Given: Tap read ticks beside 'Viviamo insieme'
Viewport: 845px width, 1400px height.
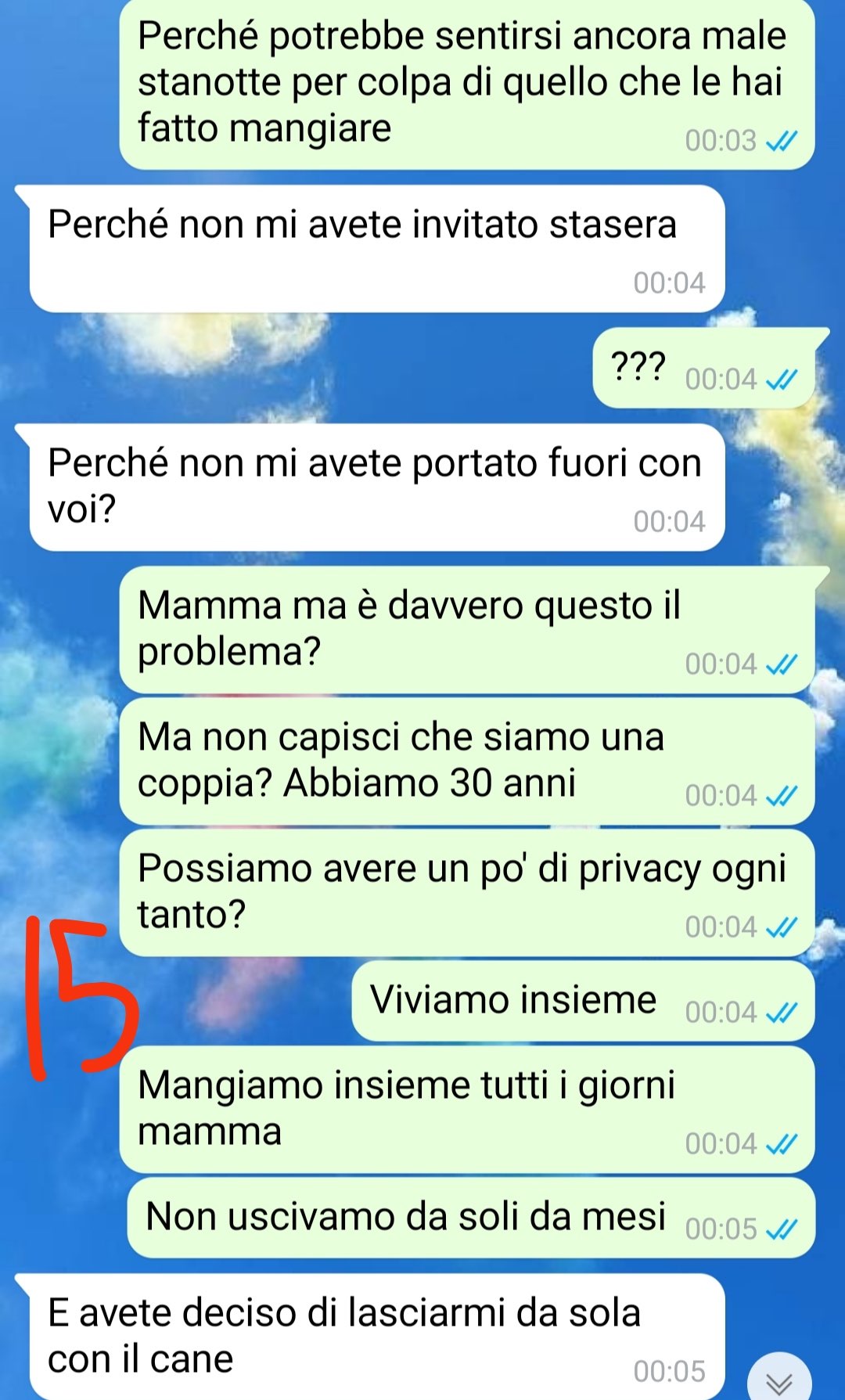Looking at the screenshot, I should pos(781,1013).
